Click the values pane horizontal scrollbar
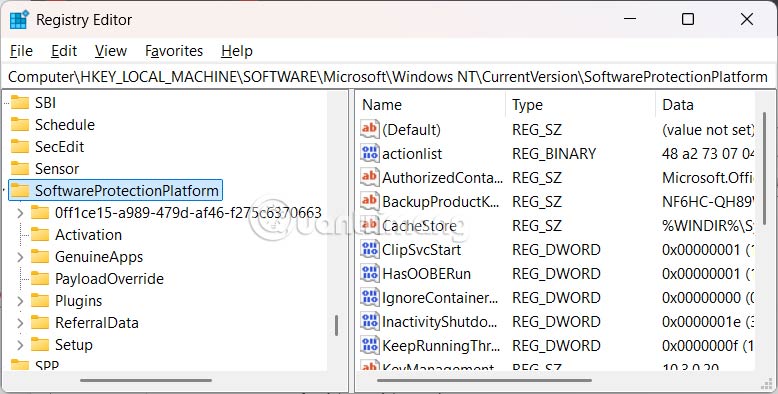Image resolution: width=778 pixels, height=394 pixels. point(484,381)
